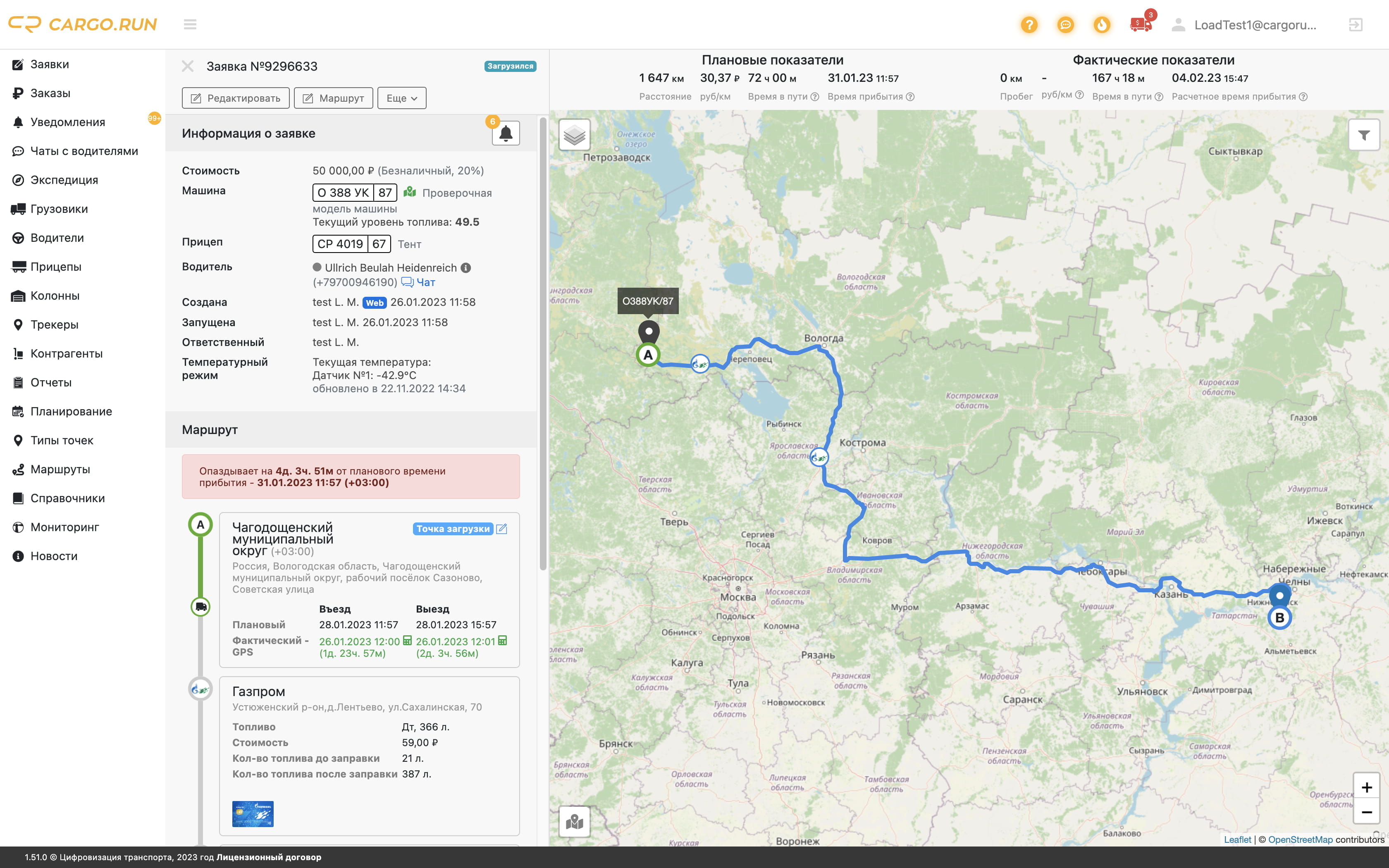Click truck progress marker on route timeline
This screenshot has width=1389, height=868.
[x=200, y=607]
